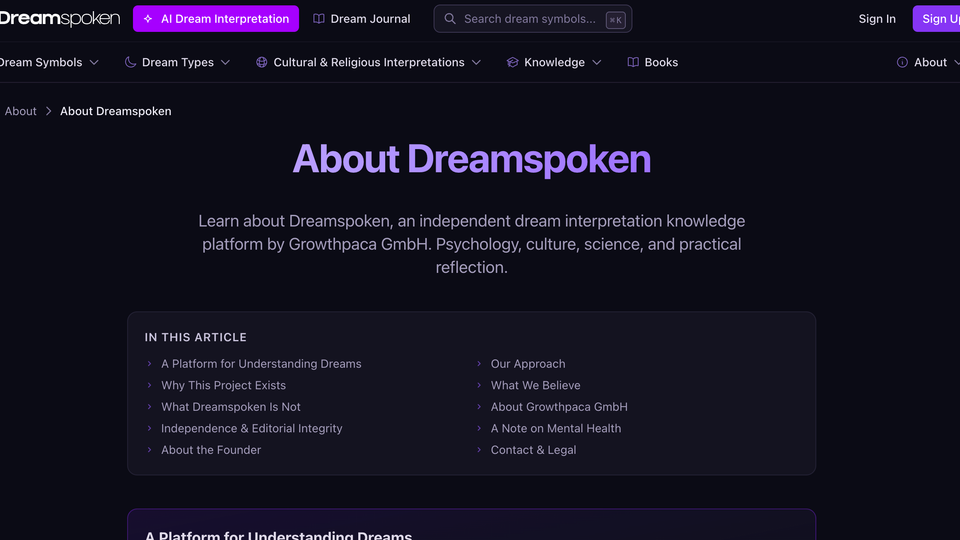The width and height of the screenshot is (960, 540).
Task: Open the About menu in navigation
Action: click(x=930, y=62)
